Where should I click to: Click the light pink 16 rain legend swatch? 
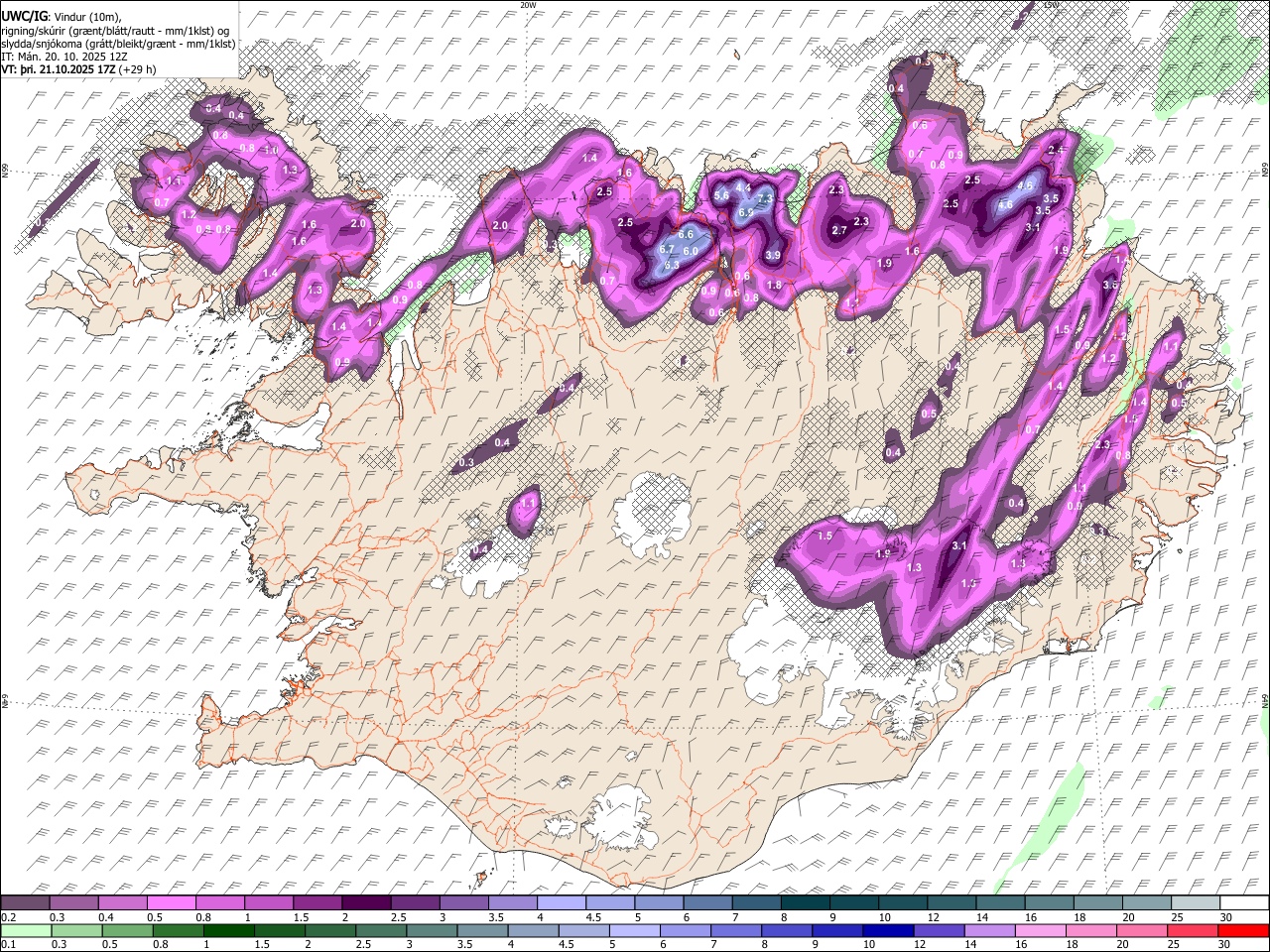pyautogui.click(x=1040, y=930)
